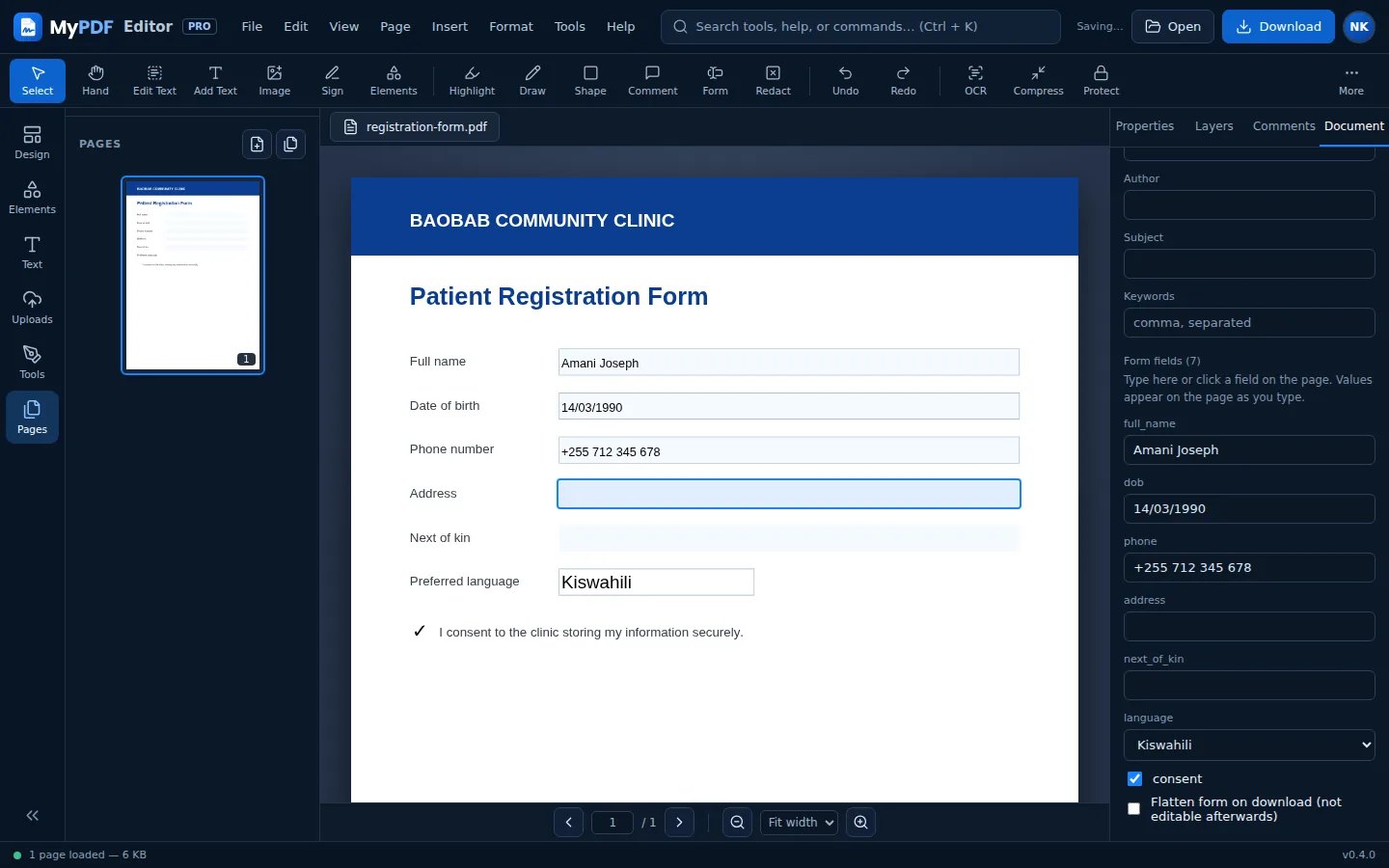Toggle the consent checkmark on the page
The width and height of the screenshot is (1389, 868).
click(420, 632)
